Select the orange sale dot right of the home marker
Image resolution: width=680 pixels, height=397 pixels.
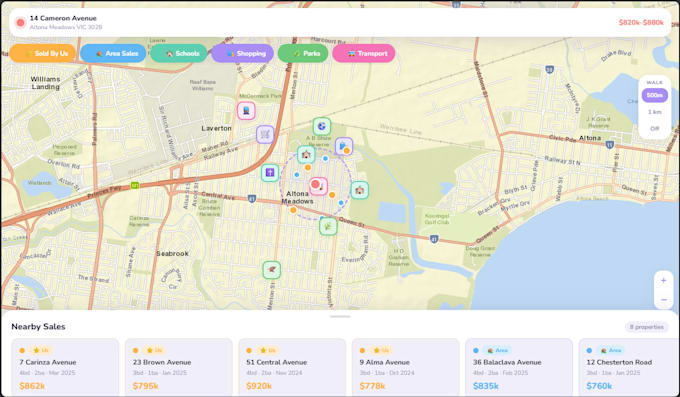pyautogui.click(x=332, y=195)
